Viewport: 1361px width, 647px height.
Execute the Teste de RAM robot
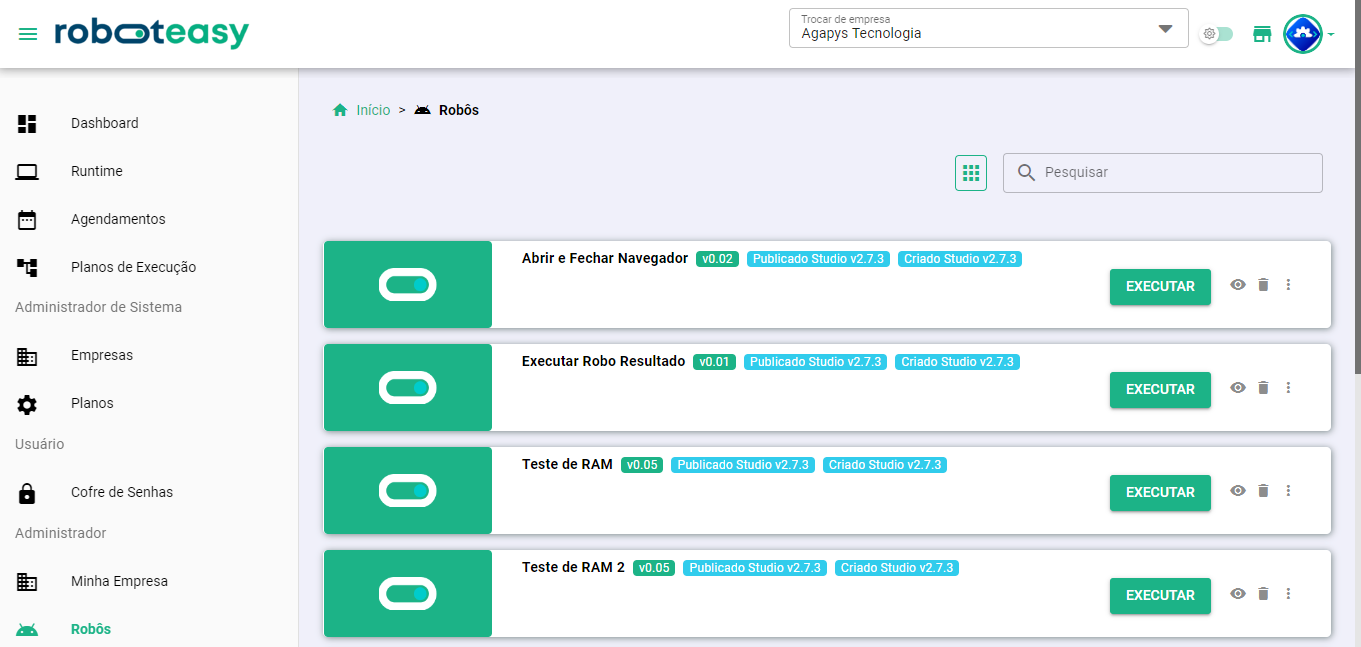1160,492
